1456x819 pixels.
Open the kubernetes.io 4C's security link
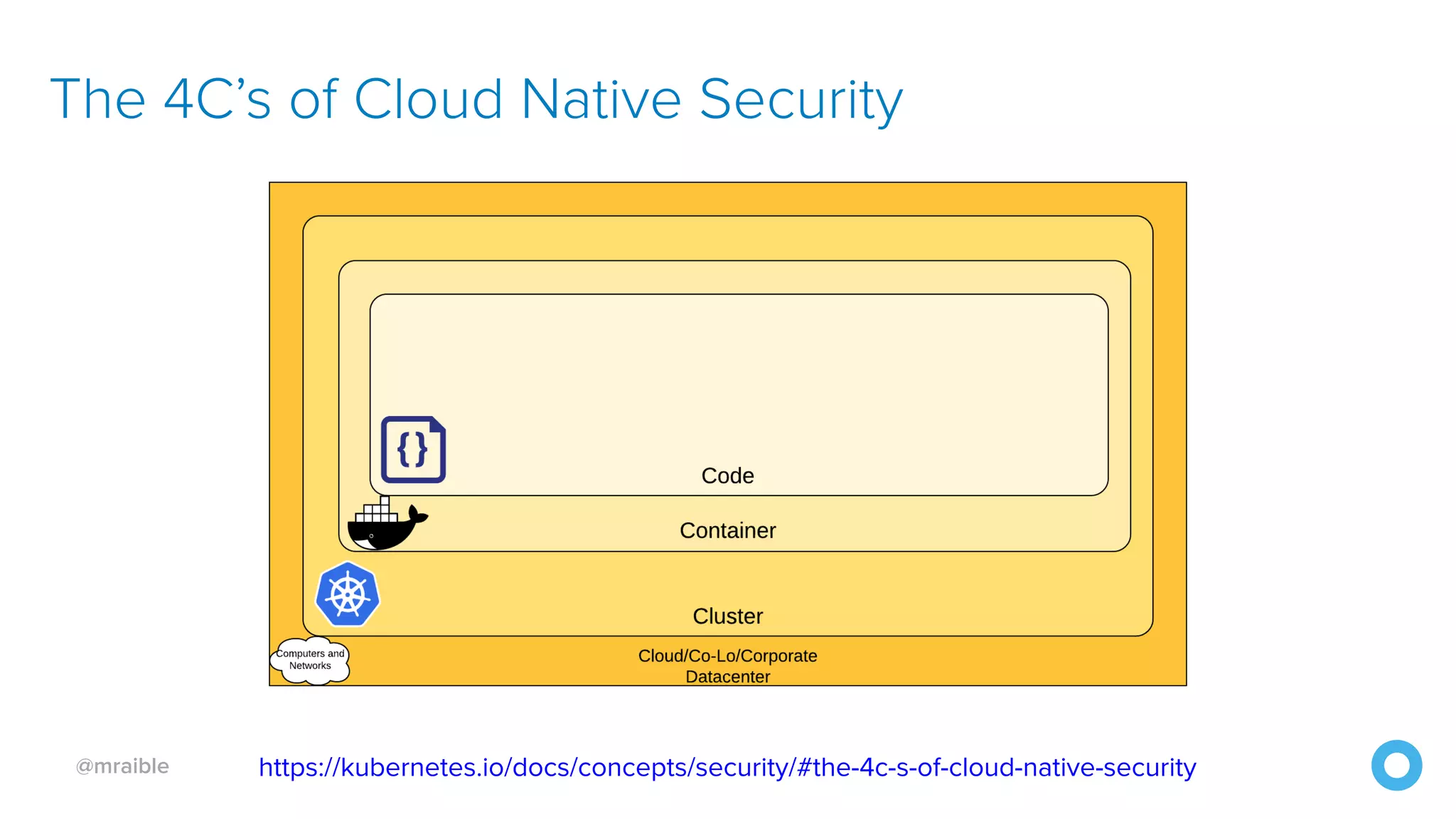click(x=727, y=768)
